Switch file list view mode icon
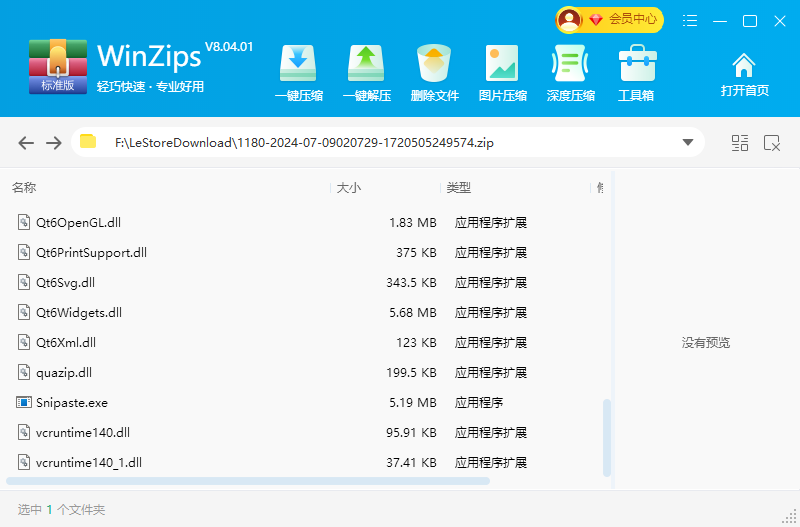The height and width of the screenshot is (527, 800). [x=740, y=143]
